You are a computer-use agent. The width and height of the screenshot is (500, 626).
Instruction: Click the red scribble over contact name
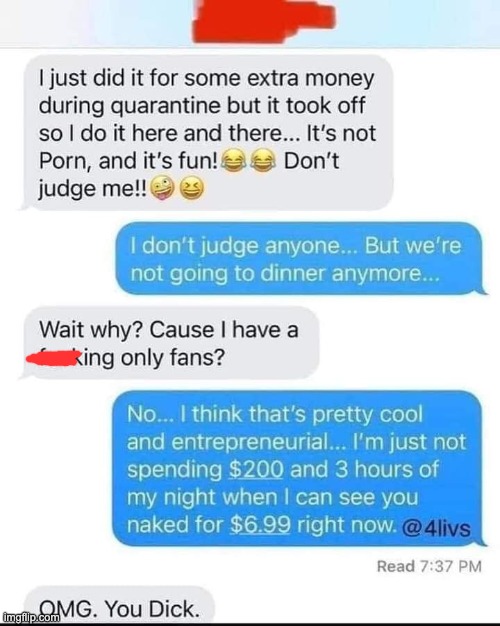[x=264, y=20]
